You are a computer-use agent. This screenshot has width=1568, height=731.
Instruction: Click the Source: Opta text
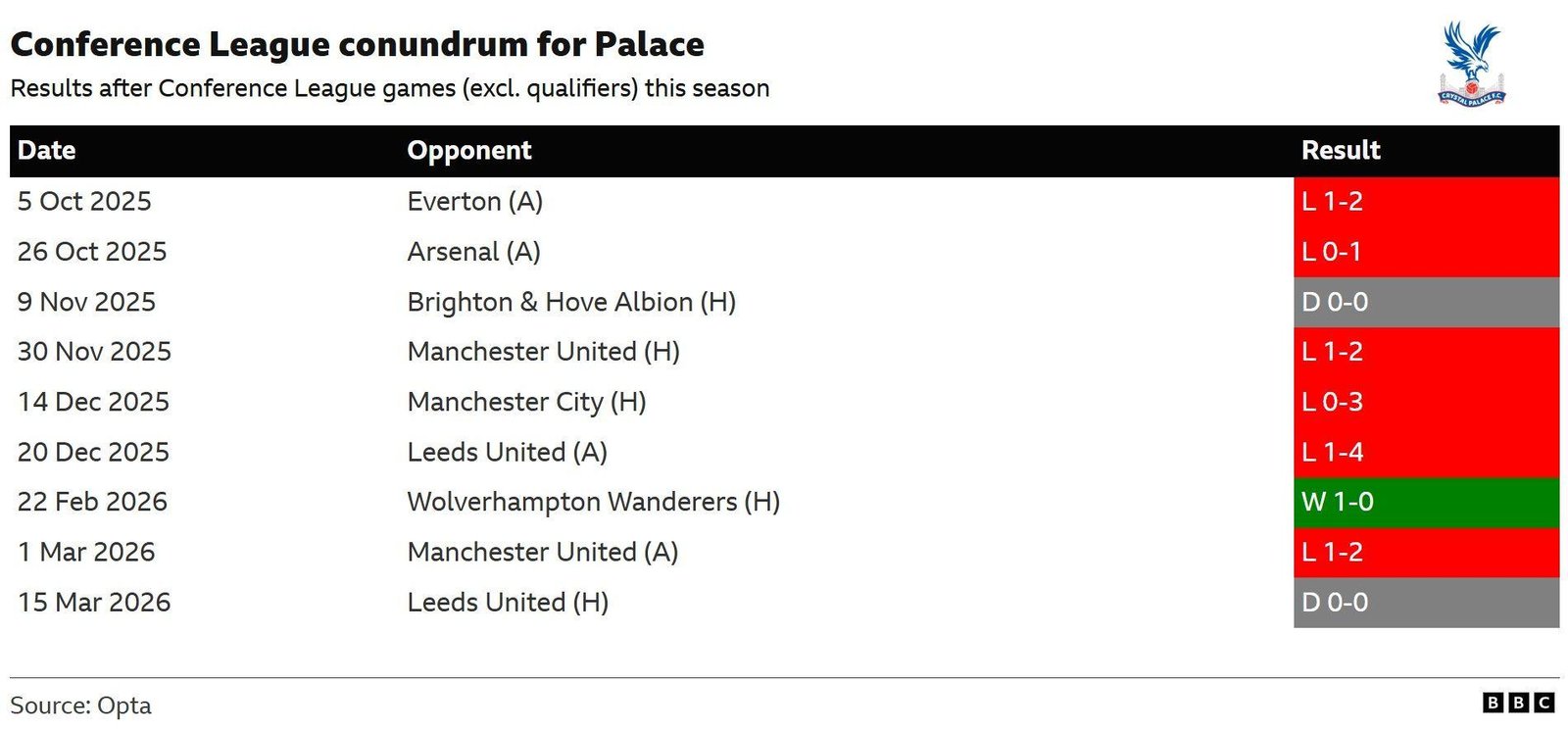click(x=80, y=706)
